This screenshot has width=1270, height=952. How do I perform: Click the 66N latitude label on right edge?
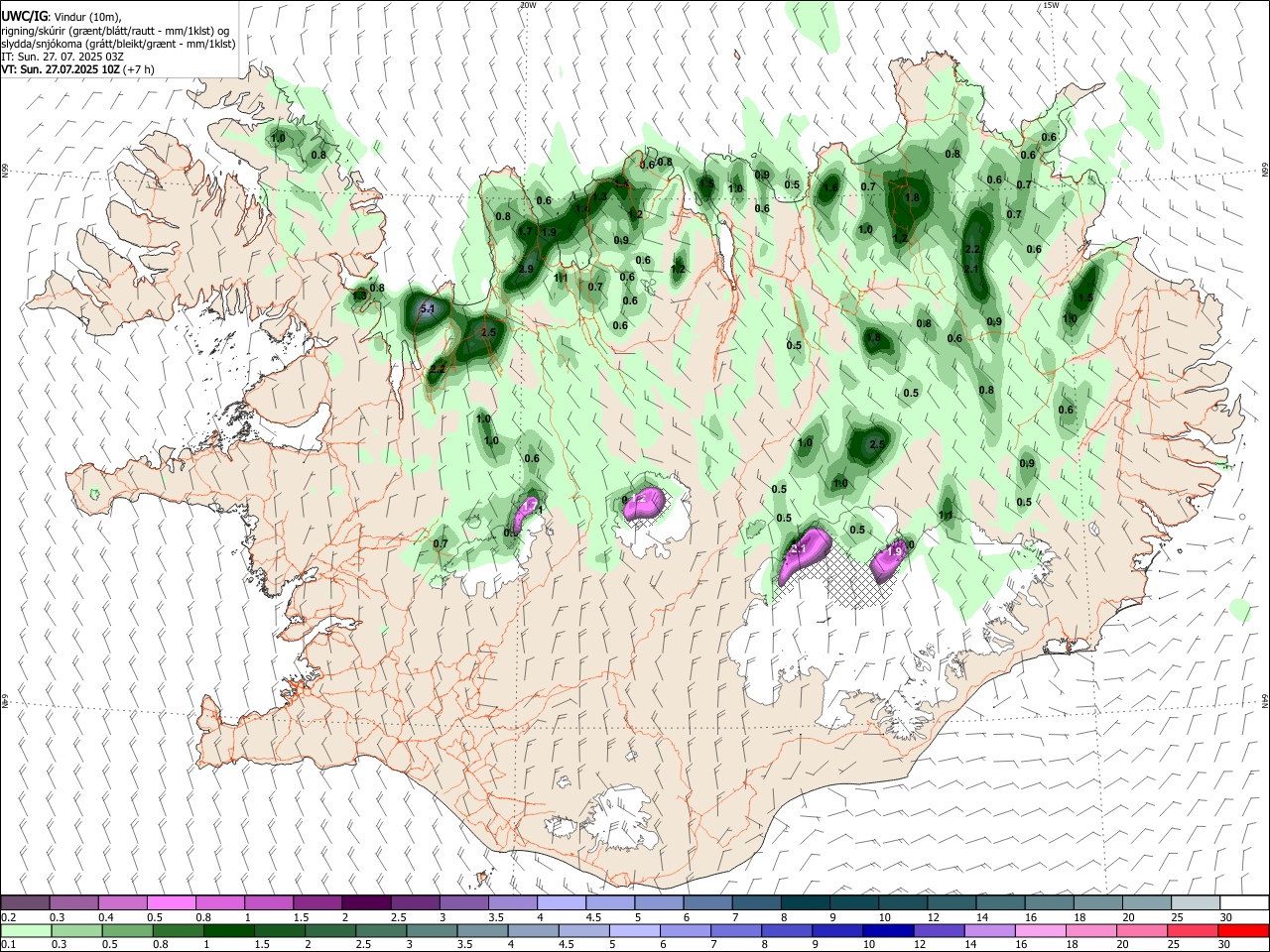pos(1265,171)
